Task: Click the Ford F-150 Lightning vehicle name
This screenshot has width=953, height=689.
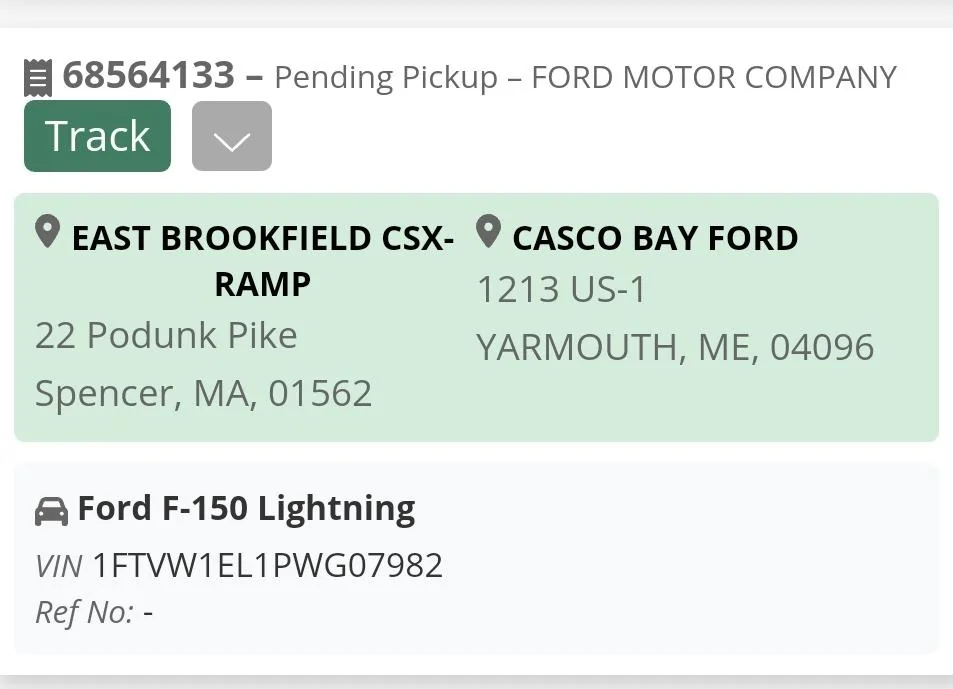Action: (246, 509)
